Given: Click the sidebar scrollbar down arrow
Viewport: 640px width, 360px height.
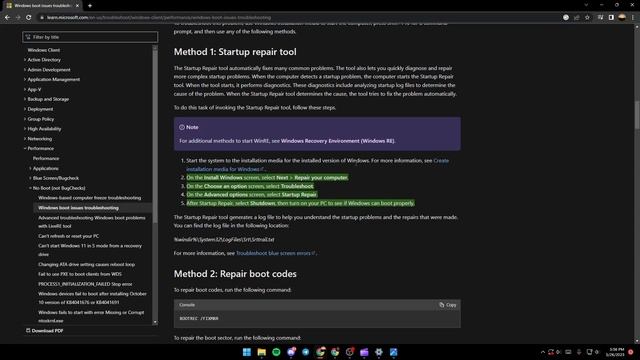Looking at the screenshot, I should tap(155, 322).
